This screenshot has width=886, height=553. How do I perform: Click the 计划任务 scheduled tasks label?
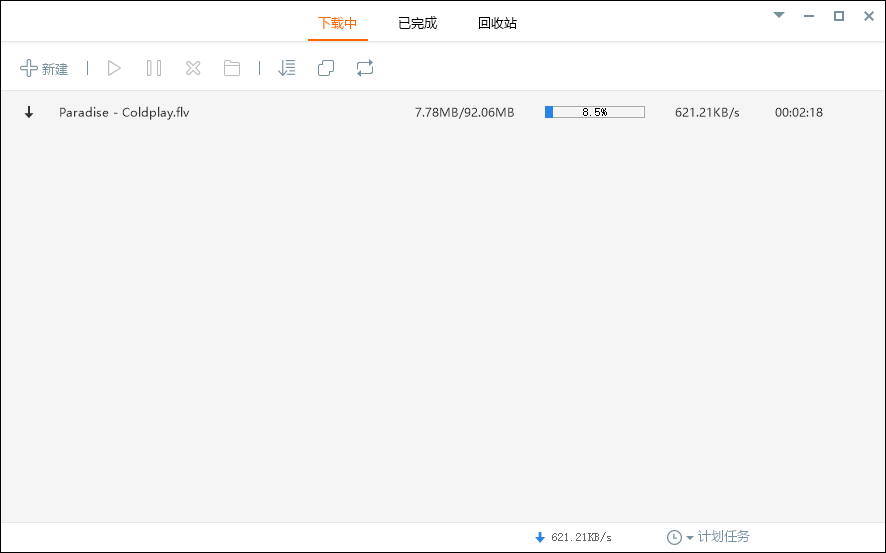(x=723, y=537)
